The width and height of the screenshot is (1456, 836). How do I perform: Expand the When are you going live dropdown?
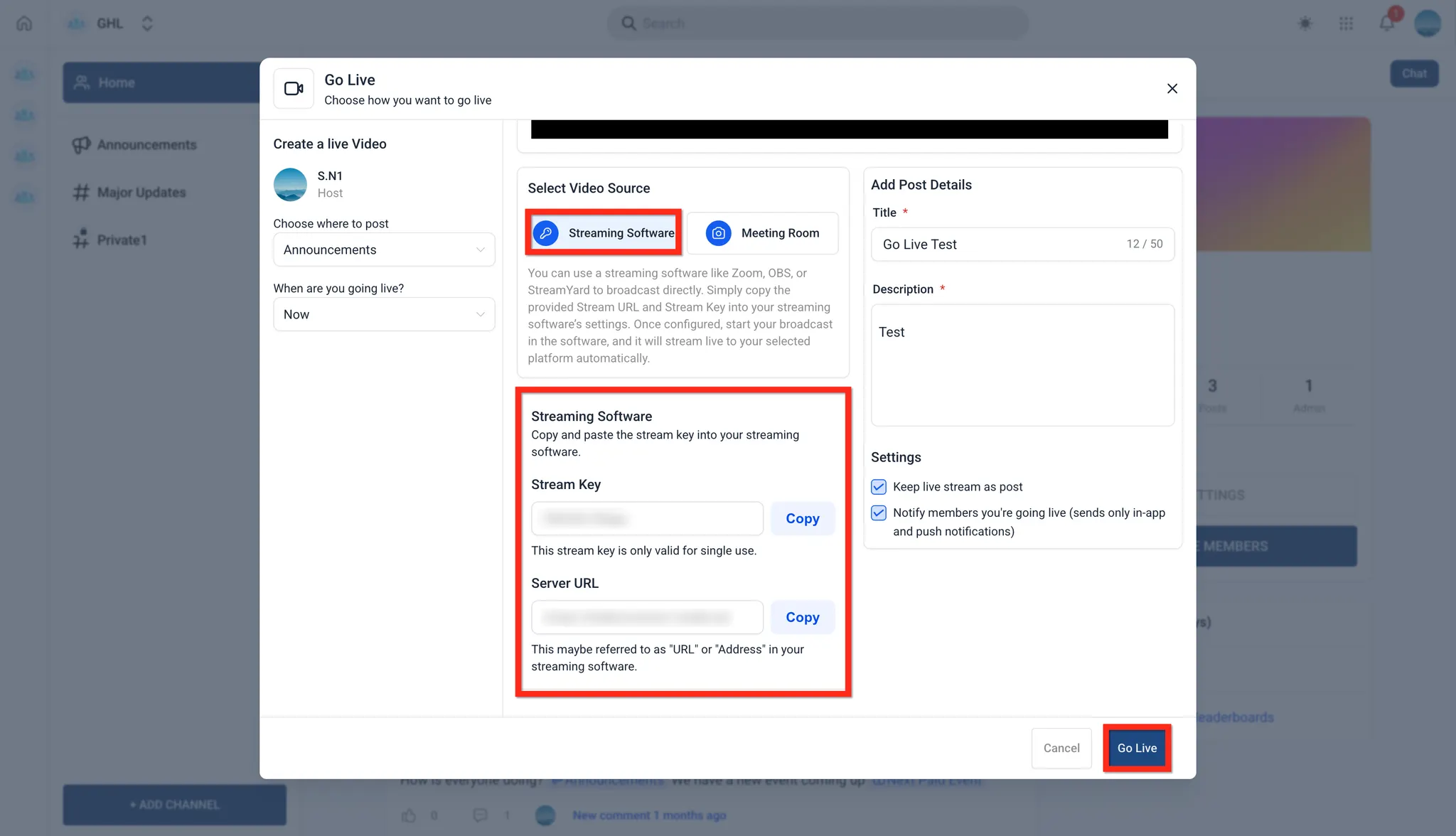pos(384,314)
